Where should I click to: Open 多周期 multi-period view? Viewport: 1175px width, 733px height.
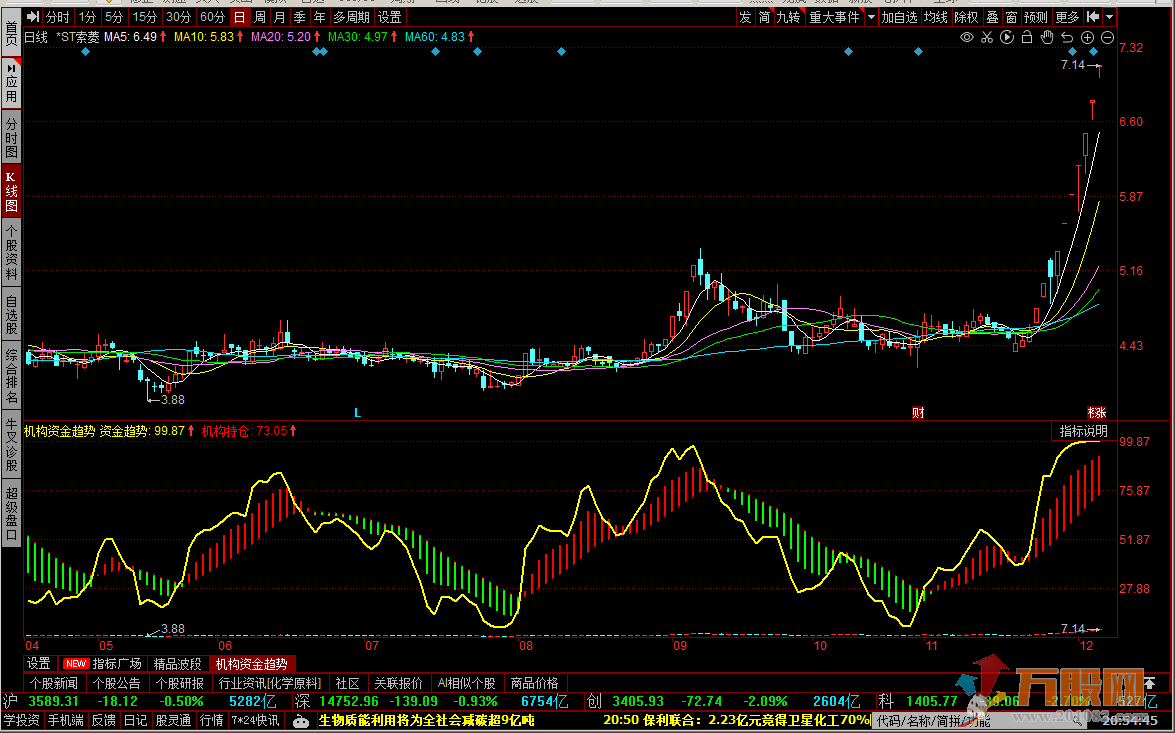pyautogui.click(x=351, y=16)
